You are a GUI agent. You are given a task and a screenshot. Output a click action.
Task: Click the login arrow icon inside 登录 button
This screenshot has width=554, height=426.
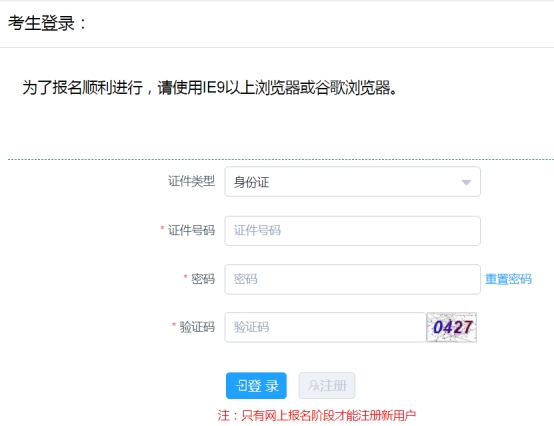click(x=241, y=385)
